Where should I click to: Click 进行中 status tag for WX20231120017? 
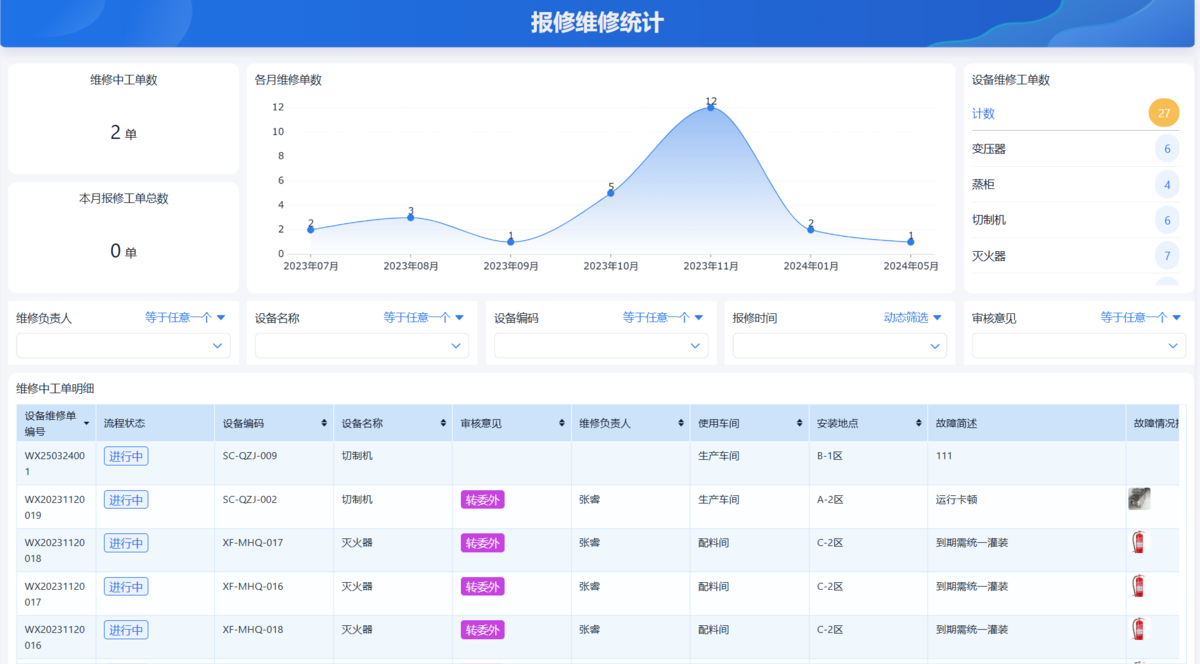coord(126,587)
